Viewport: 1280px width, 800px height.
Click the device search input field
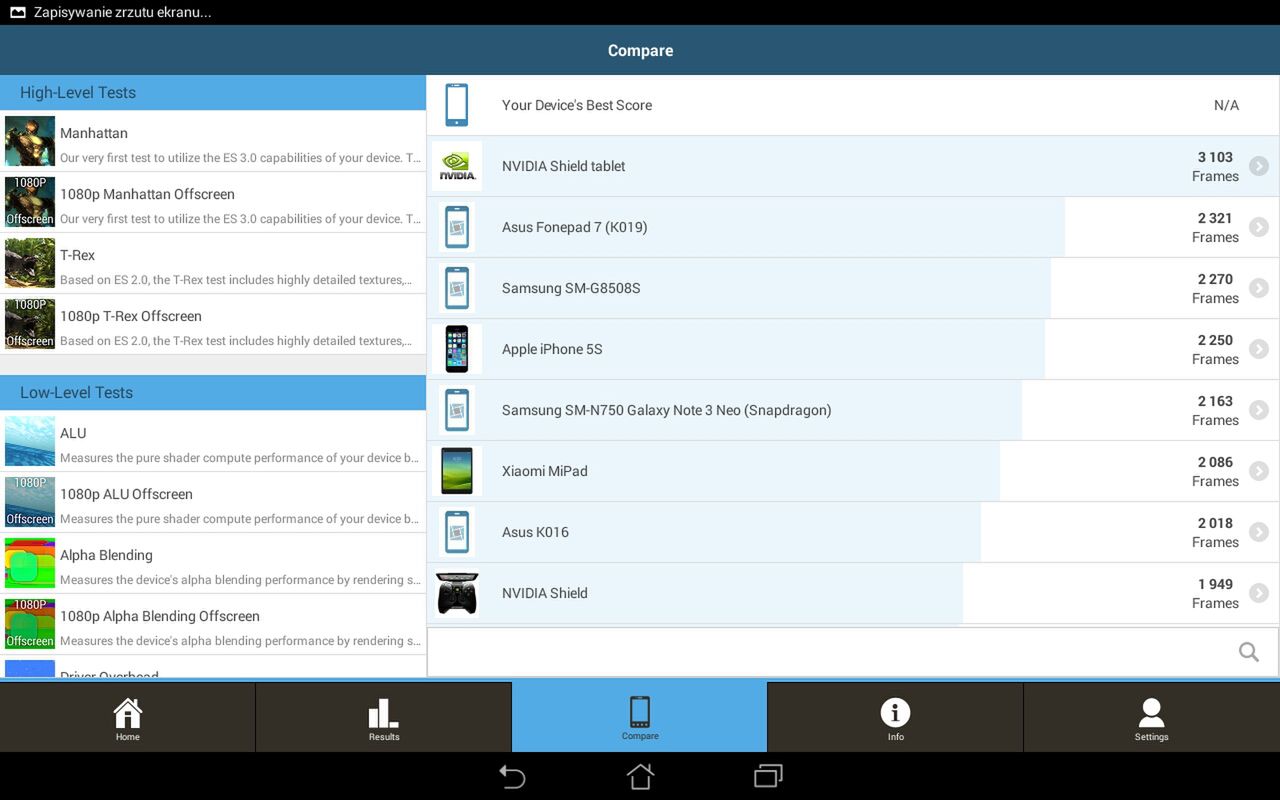(x=852, y=652)
